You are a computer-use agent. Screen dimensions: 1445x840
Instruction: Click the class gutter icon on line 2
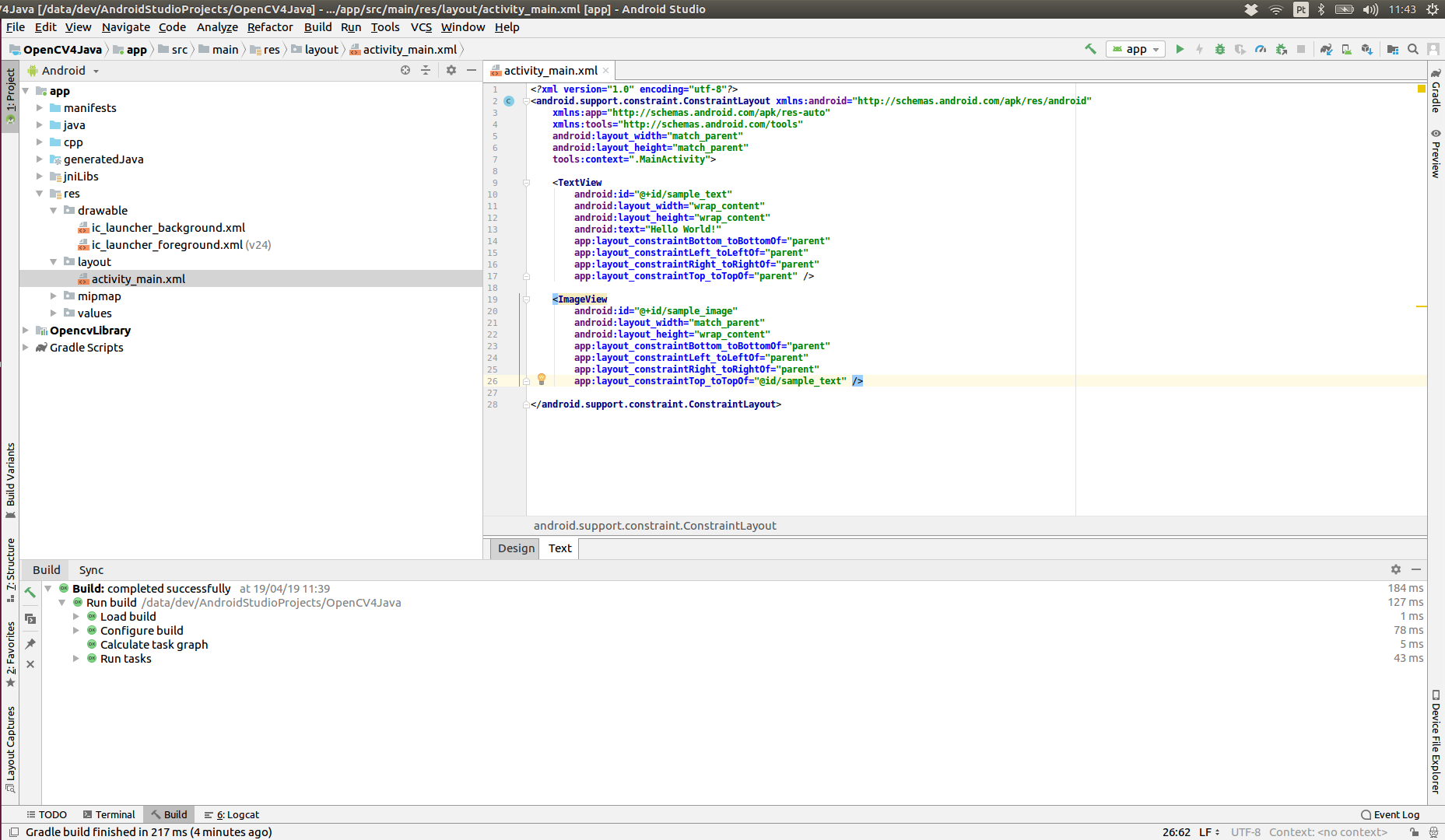point(509,101)
